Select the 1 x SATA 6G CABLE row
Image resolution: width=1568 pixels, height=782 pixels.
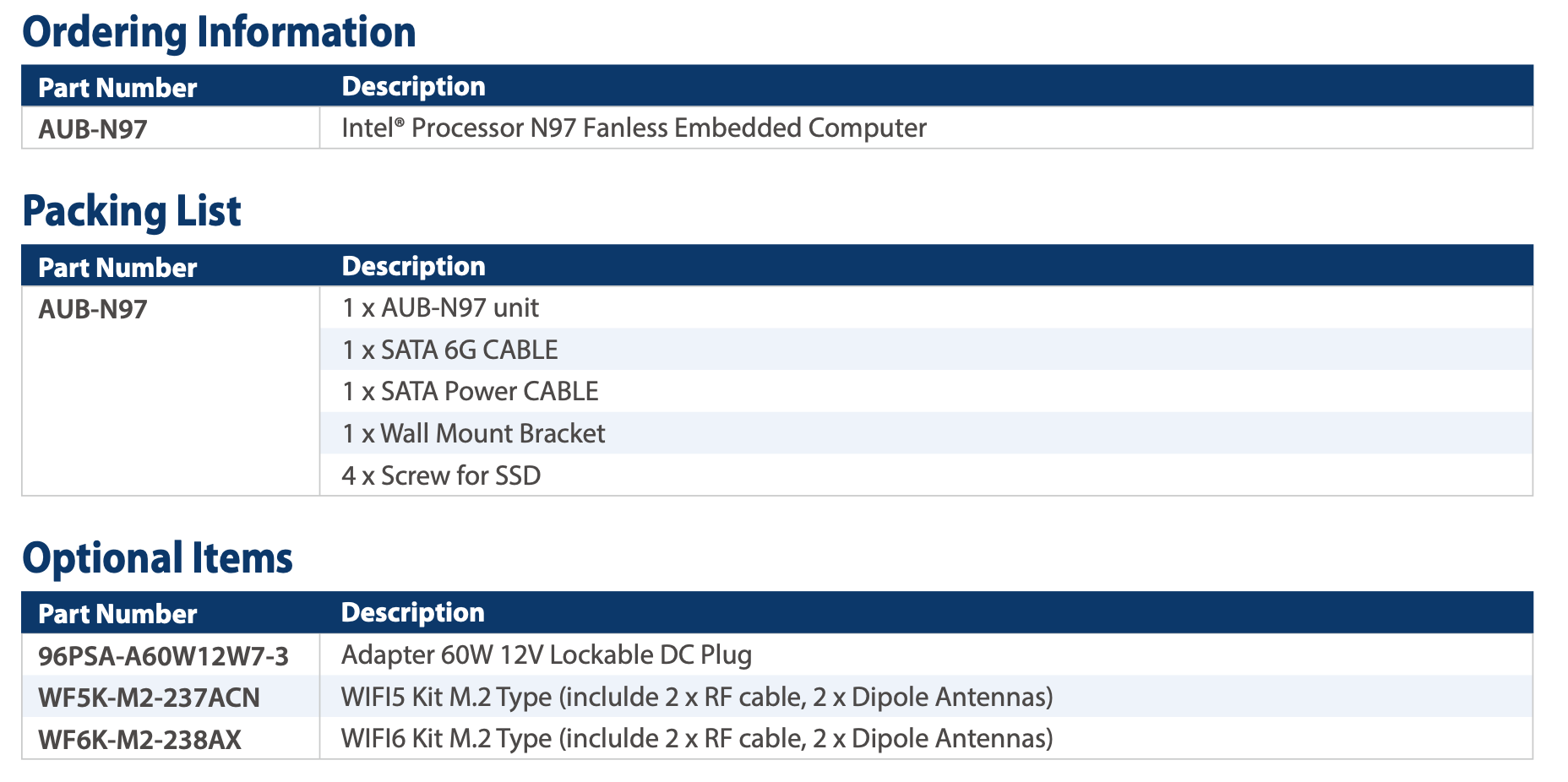click(x=449, y=350)
